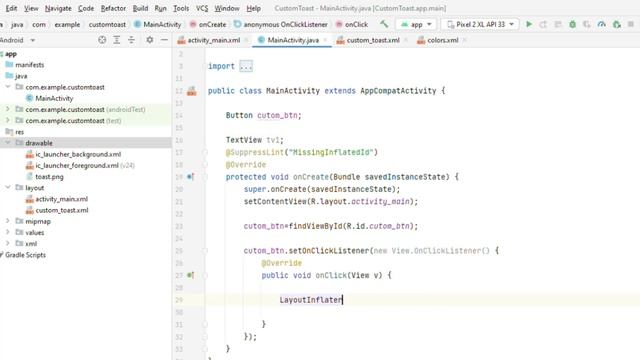Screen dimensions: 640x360
Task: Click Expand All icon in project panel
Action: [117, 40]
